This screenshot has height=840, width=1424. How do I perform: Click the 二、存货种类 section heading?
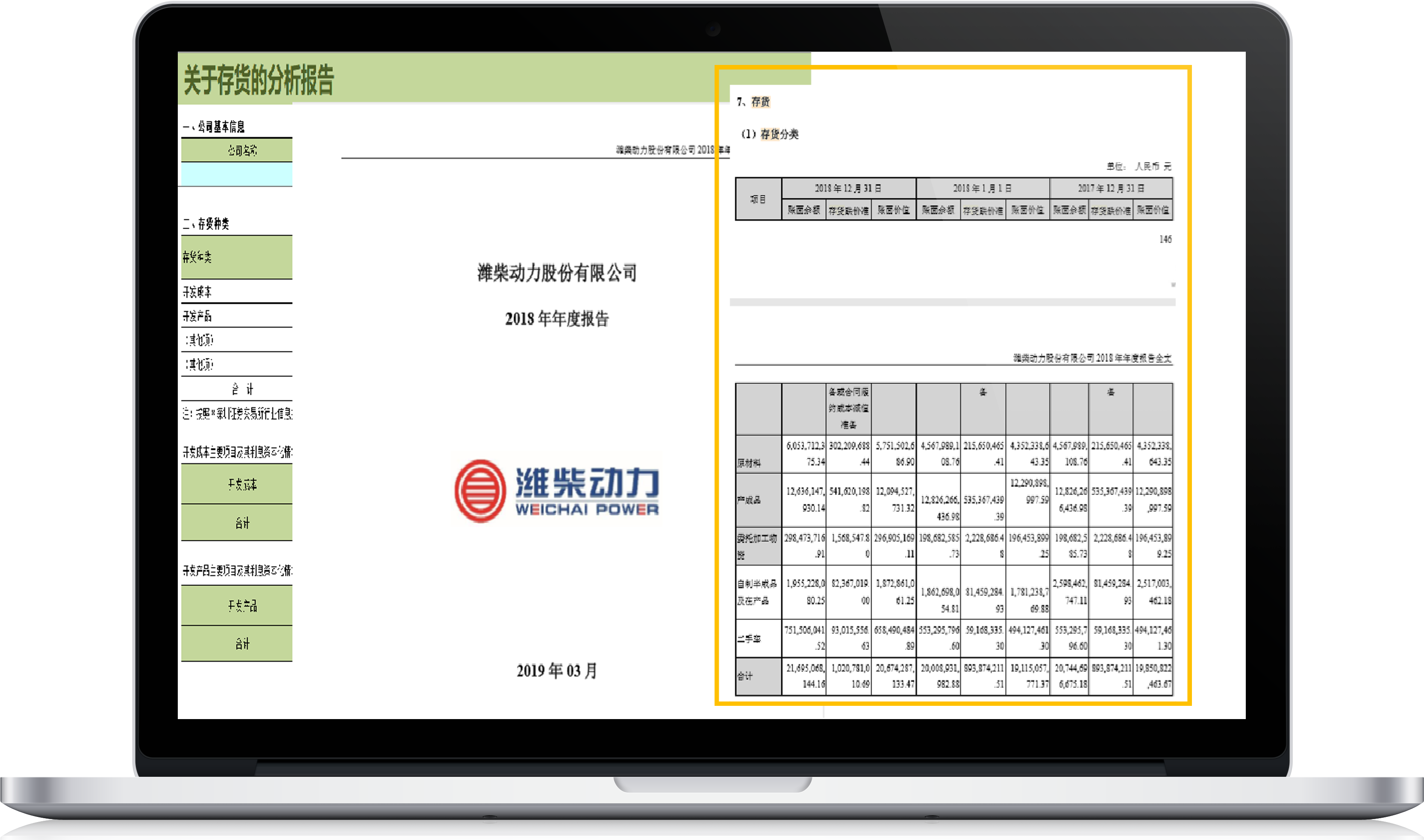coord(206,223)
